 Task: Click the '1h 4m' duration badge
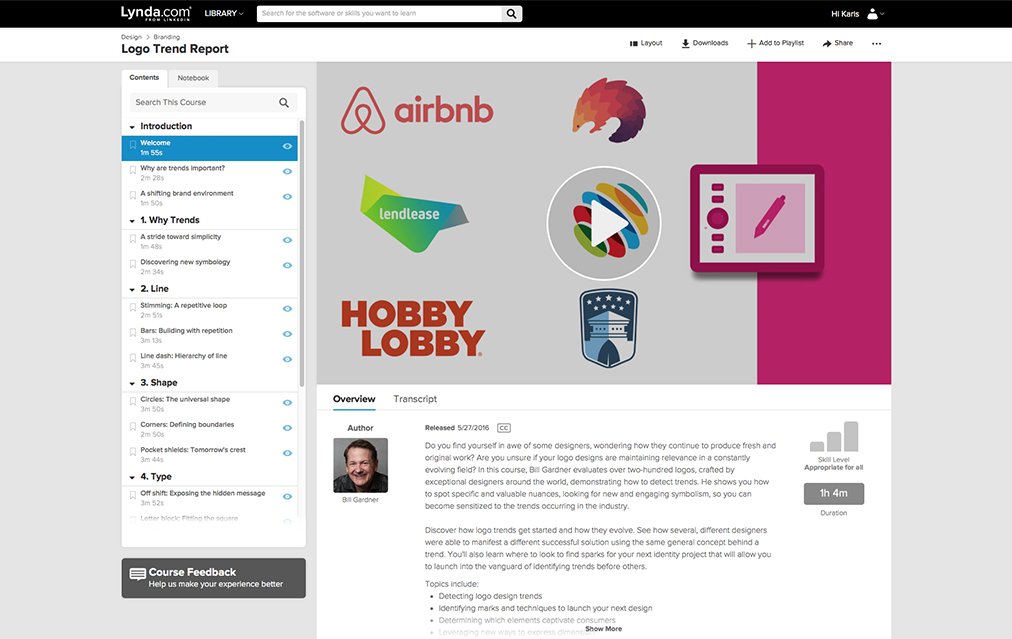[834, 494]
